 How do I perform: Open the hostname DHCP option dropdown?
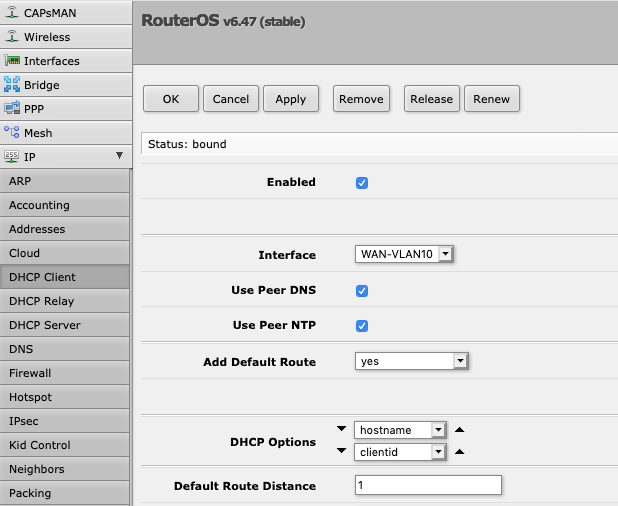pos(400,430)
